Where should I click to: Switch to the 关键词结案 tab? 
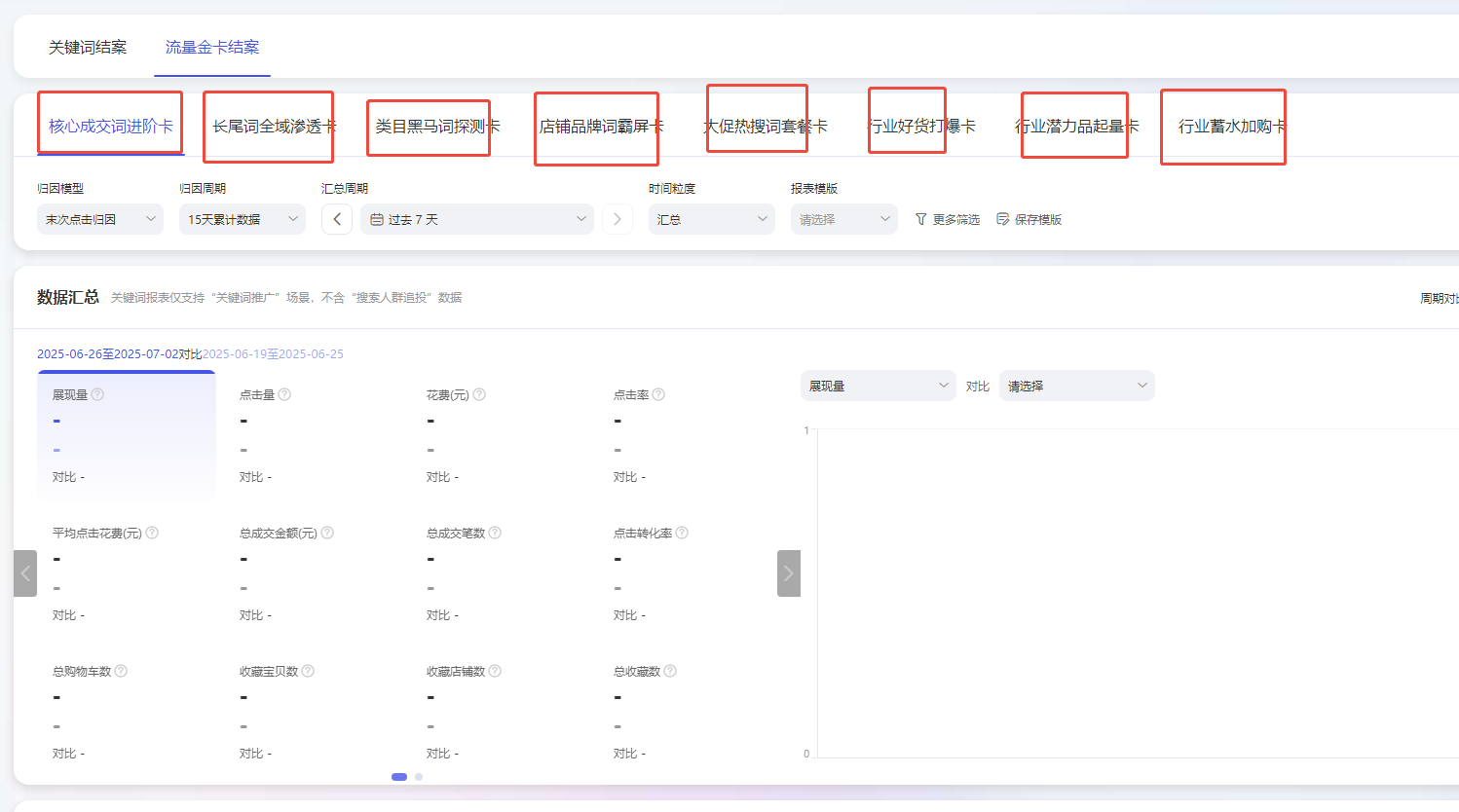point(88,47)
